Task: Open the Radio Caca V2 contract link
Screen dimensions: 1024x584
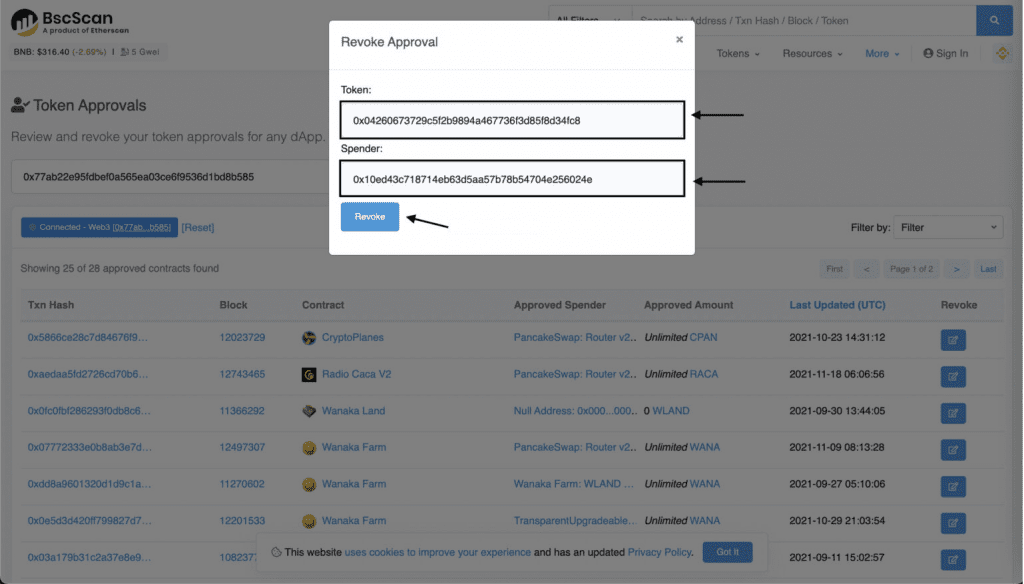Action: (x=357, y=374)
